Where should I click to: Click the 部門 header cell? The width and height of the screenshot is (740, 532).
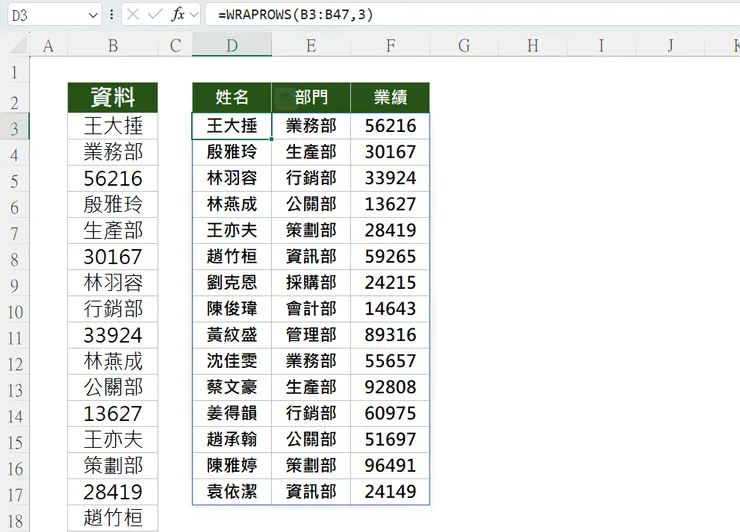[x=311, y=98]
